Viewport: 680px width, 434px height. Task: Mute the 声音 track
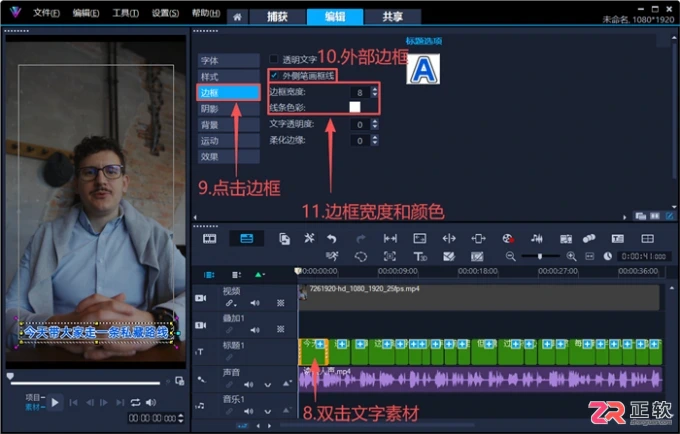coord(248,384)
